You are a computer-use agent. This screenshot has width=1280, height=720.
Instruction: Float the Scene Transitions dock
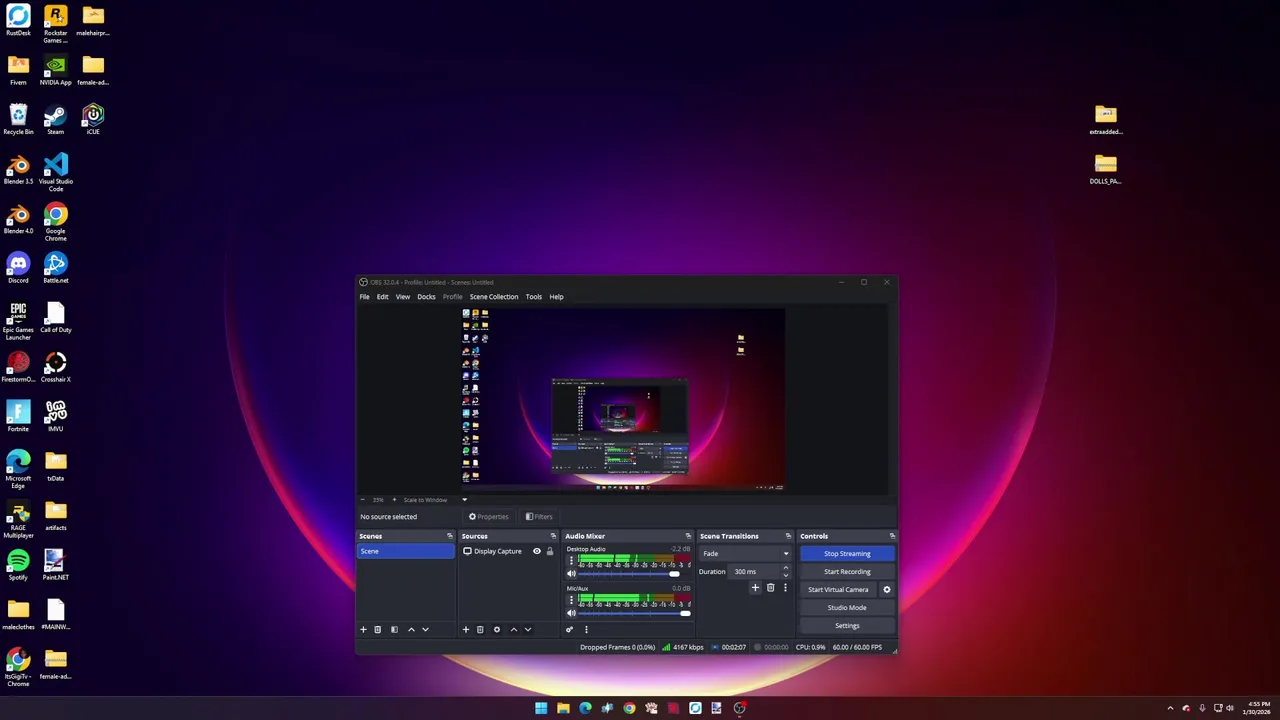(x=788, y=536)
